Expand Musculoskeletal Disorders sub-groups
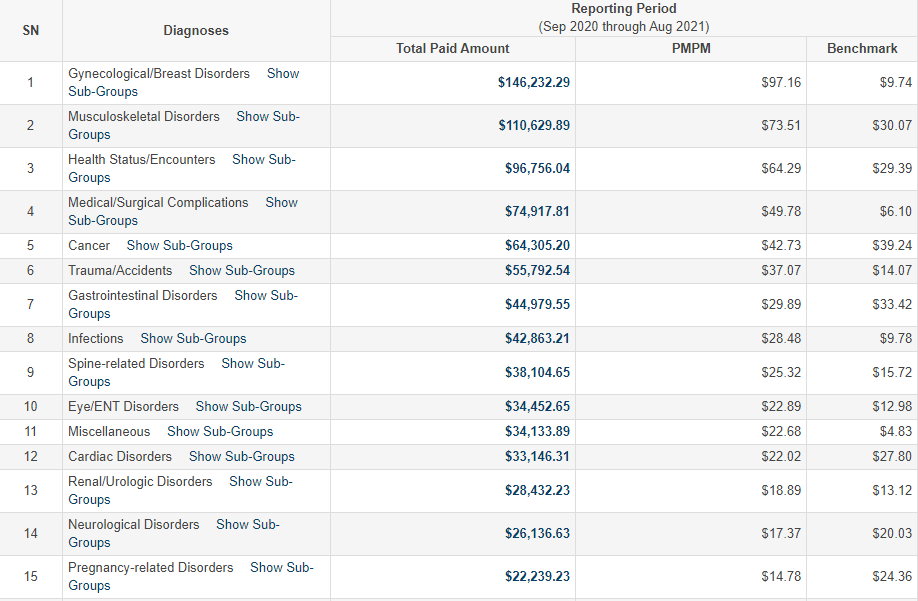 267,117
